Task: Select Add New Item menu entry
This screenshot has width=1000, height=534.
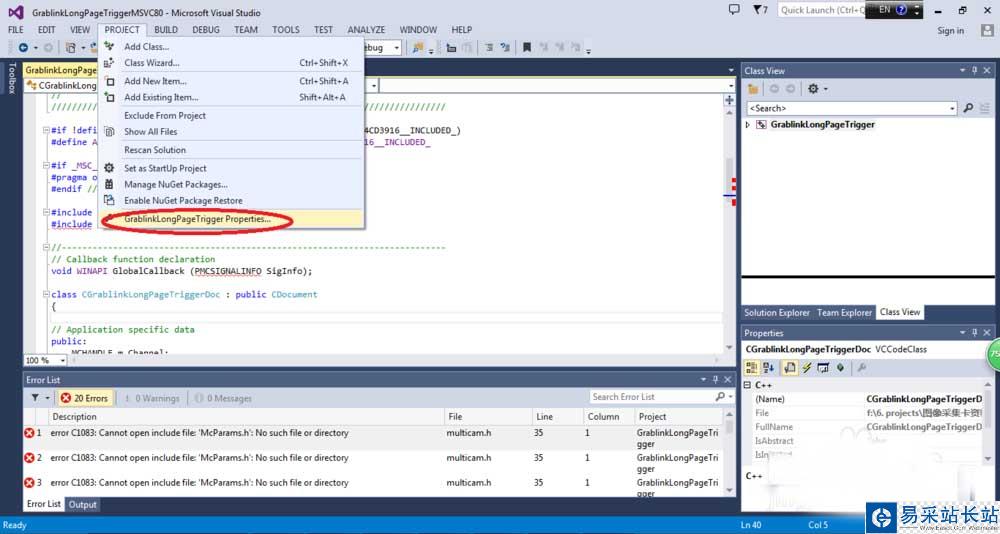Action: pyautogui.click(x=232, y=81)
